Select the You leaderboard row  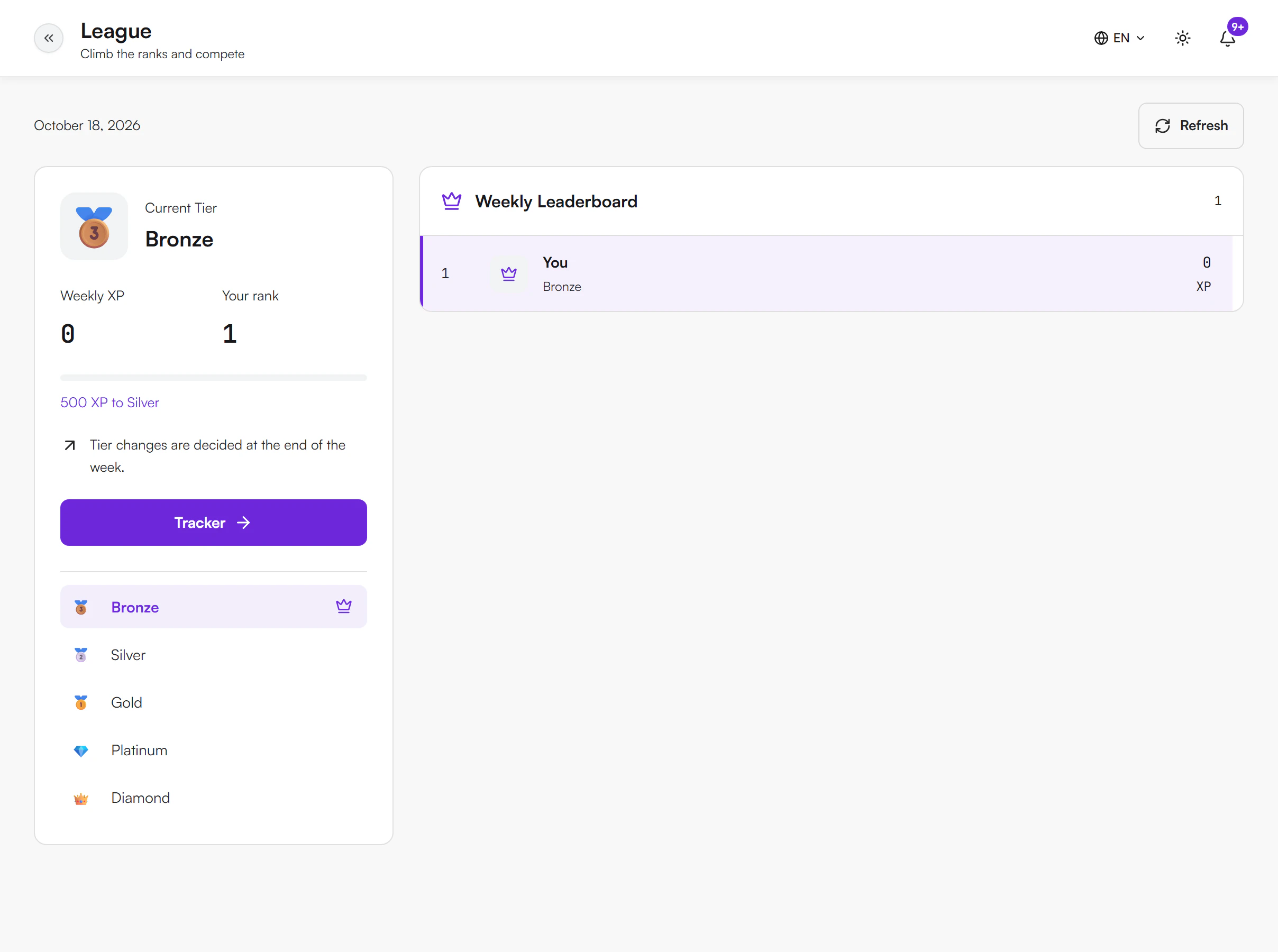point(826,273)
